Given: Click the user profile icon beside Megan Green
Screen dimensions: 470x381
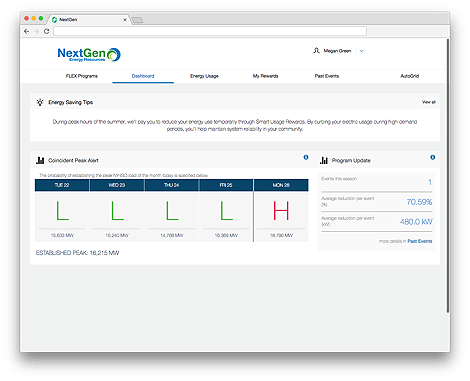Looking at the screenshot, I should click(316, 51).
